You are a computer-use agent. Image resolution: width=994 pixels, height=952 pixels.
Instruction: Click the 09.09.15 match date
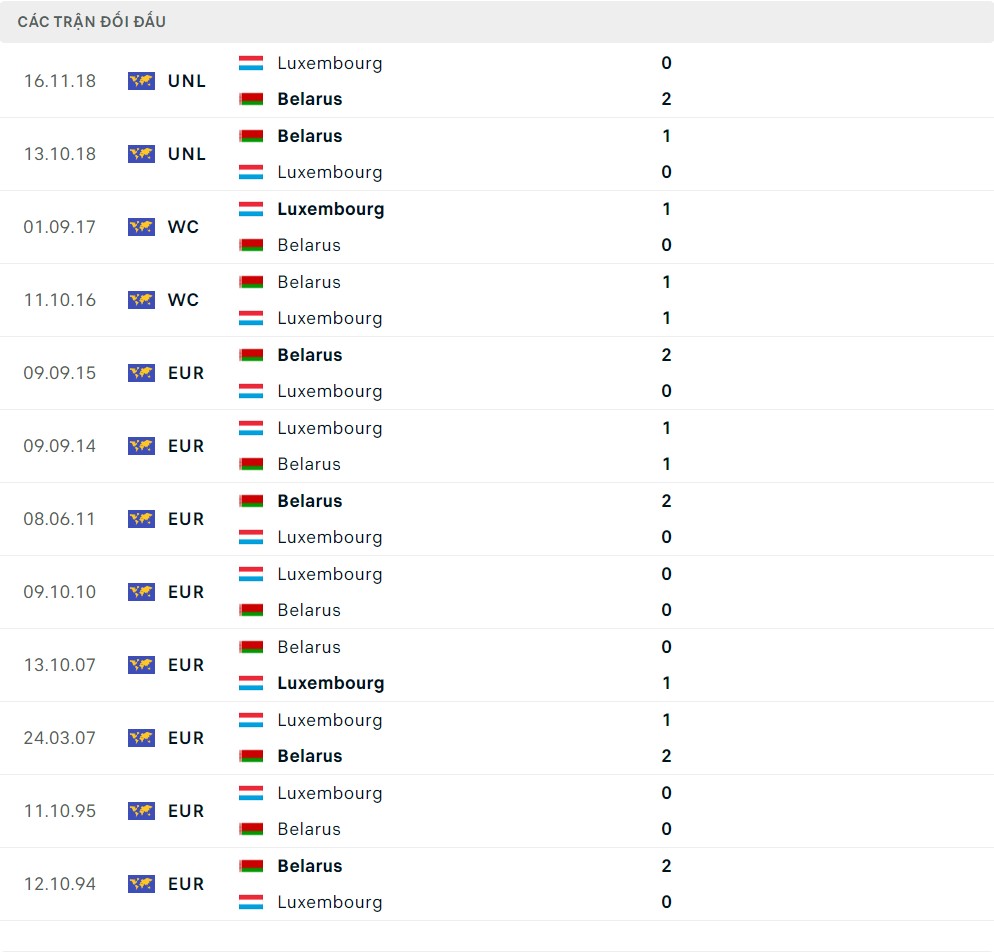pos(60,373)
